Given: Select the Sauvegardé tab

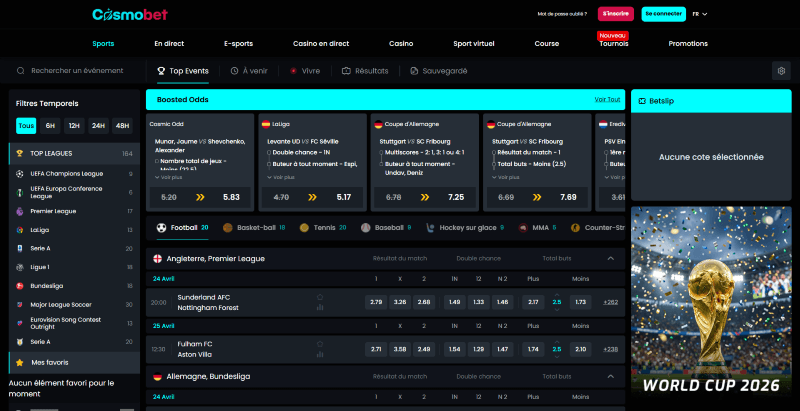Looking at the screenshot, I should [439, 71].
